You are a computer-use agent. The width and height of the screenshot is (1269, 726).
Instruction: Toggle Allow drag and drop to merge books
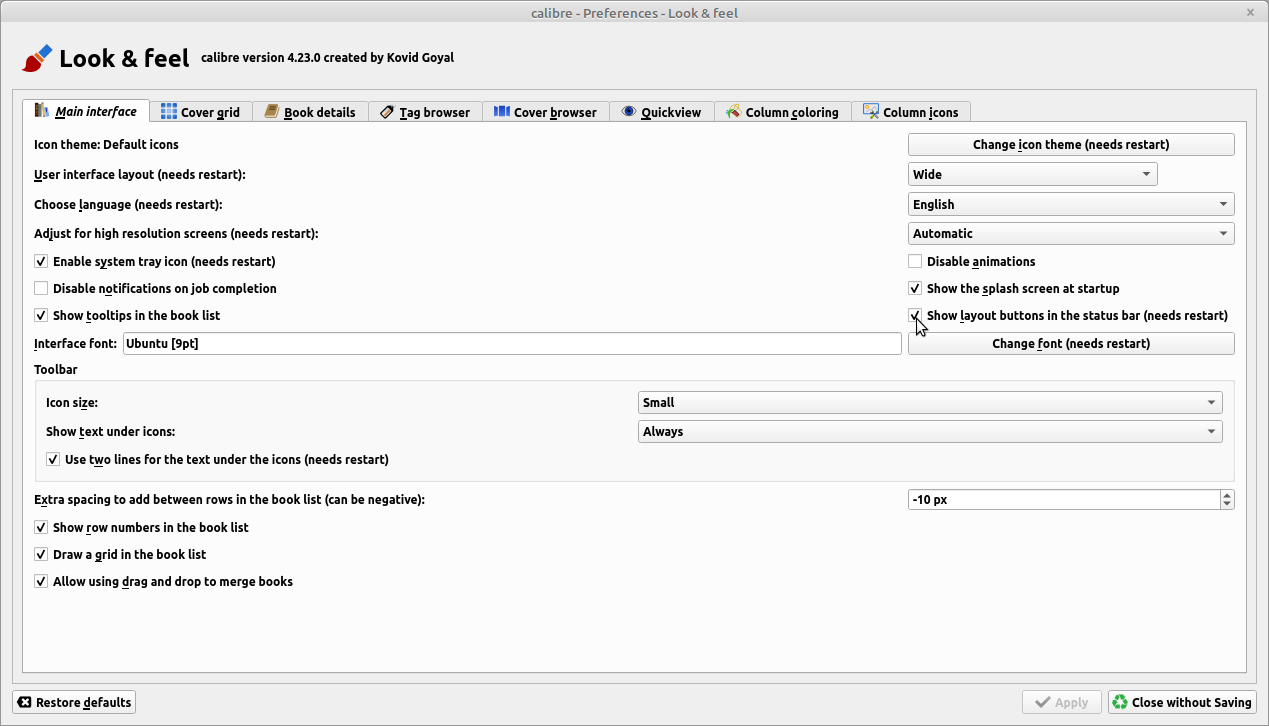pyautogui.click(x=41, y=581)
